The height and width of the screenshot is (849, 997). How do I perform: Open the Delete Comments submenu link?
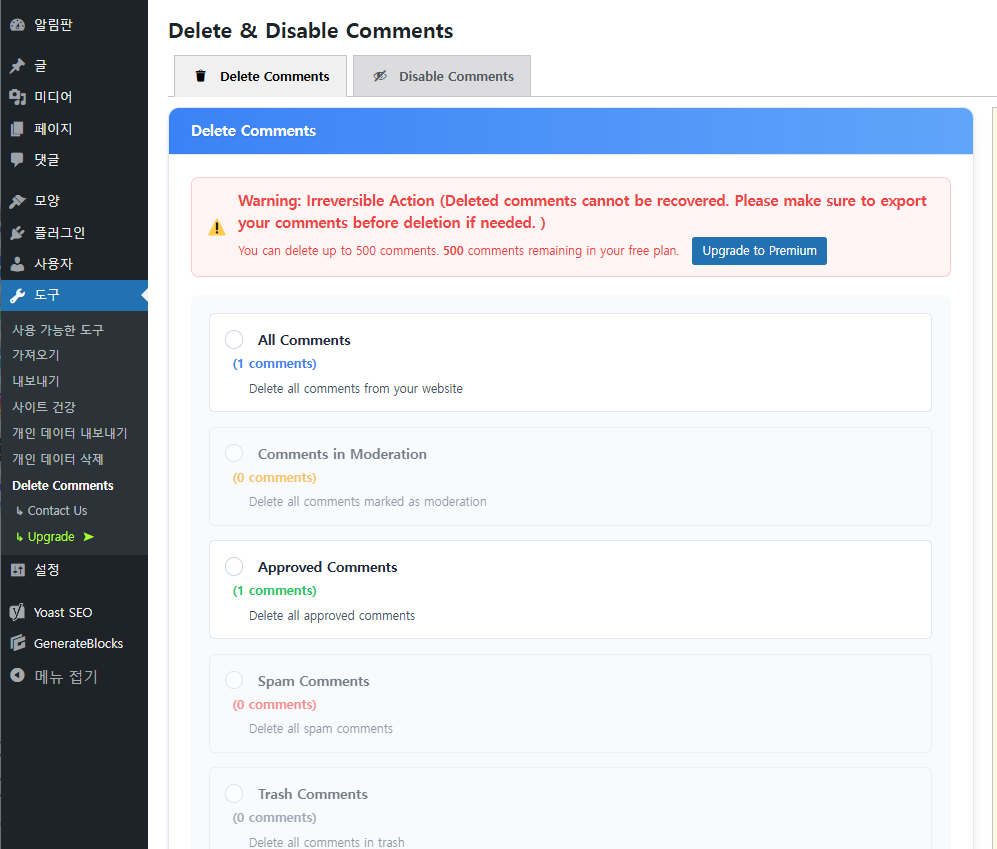tap(63, 485)
